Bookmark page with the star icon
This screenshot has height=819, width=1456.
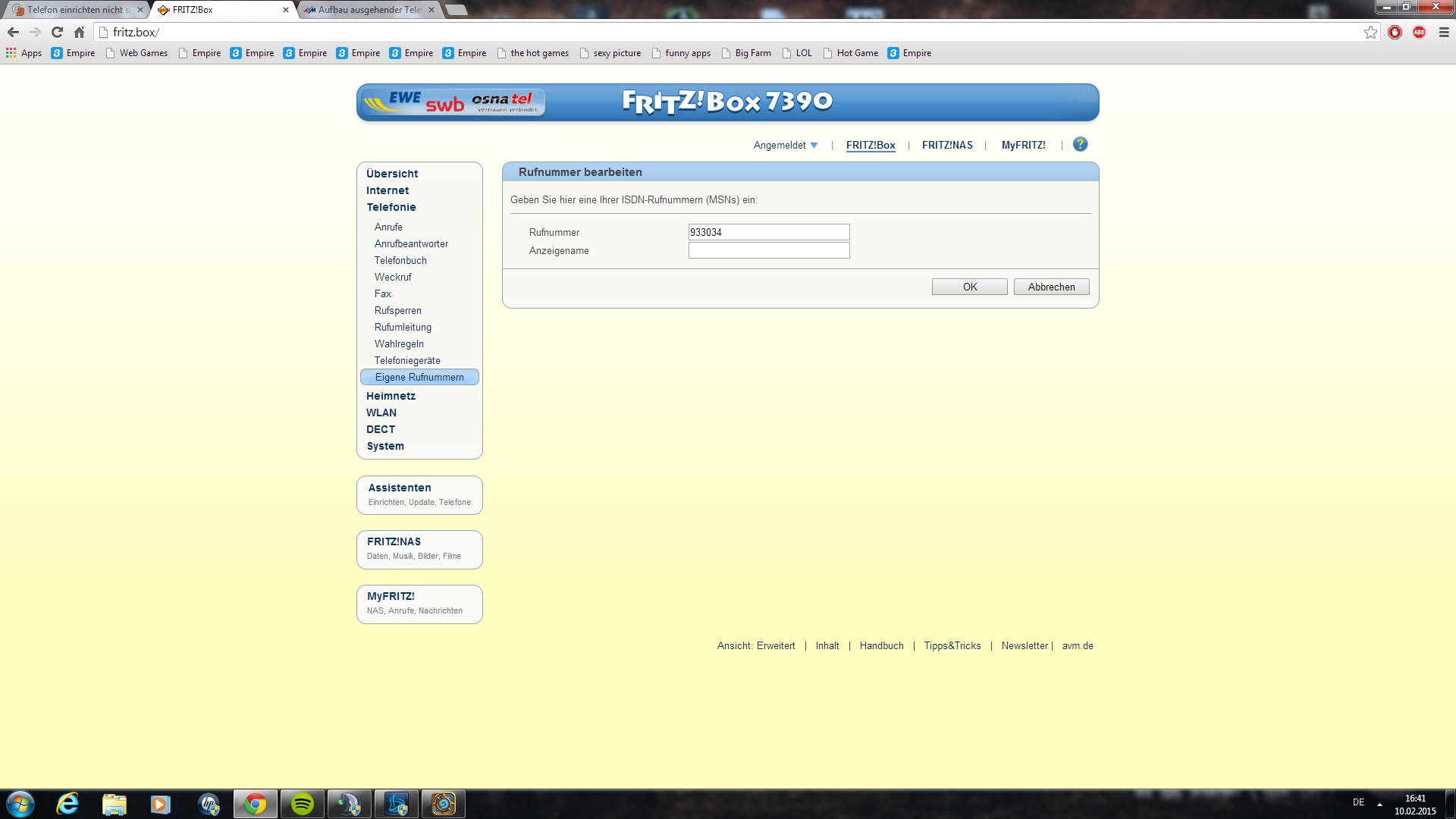(1370, 32)
